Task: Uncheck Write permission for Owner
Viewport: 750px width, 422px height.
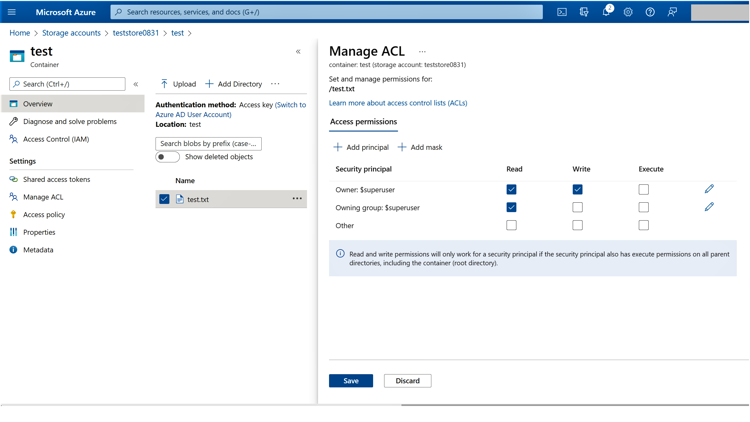Action: click(x=577, y=189)
